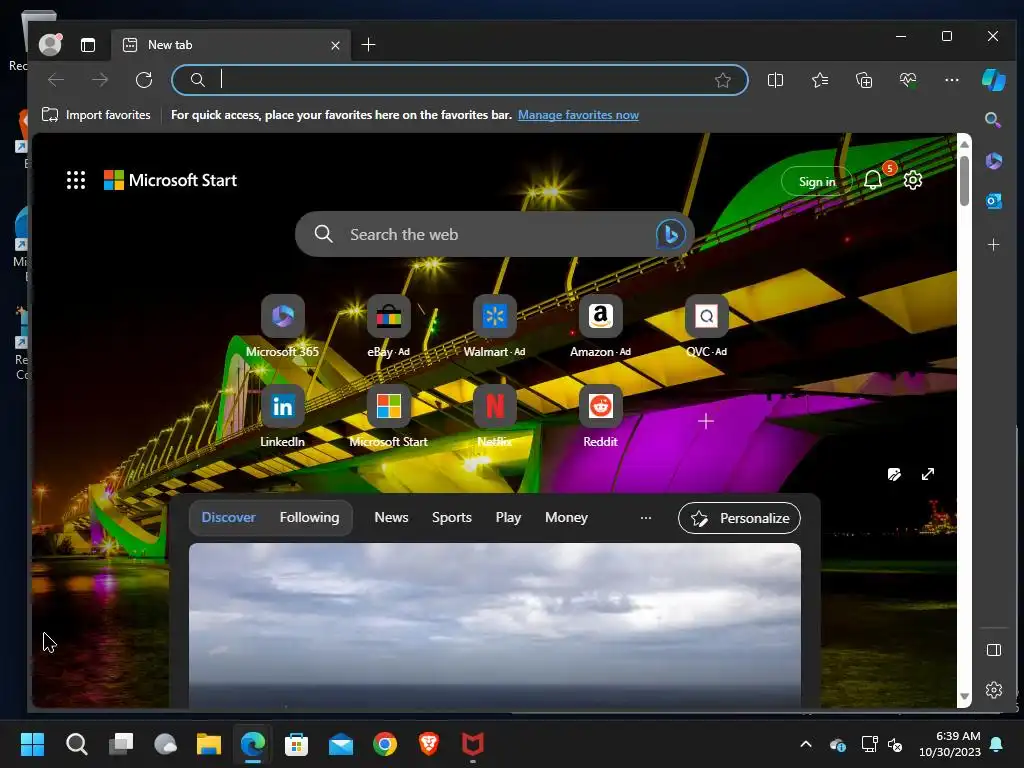Open the Copilot sidebar icon
Screen dimensions: 1024x768
(x=993, y=80)
